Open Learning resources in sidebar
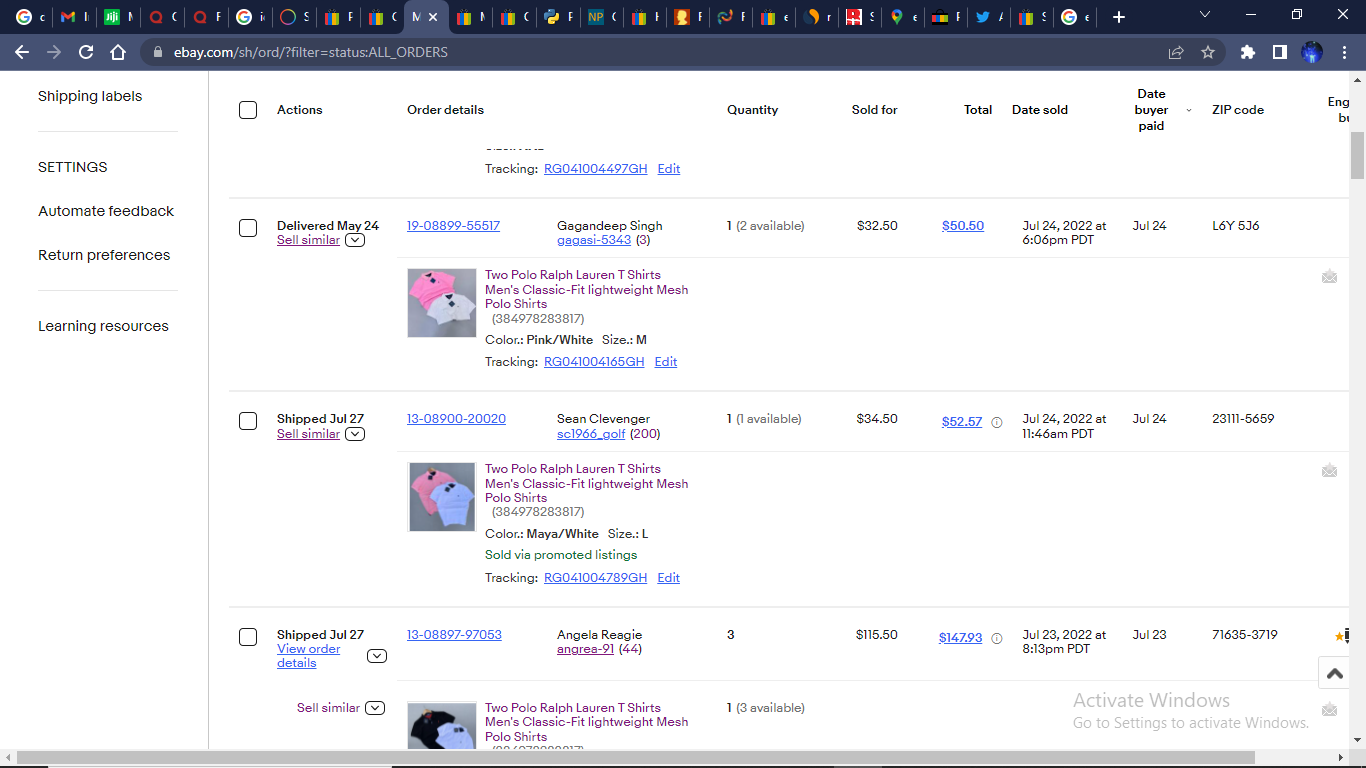The width and height of the screenshot is (1366, 768). [103, 326]
